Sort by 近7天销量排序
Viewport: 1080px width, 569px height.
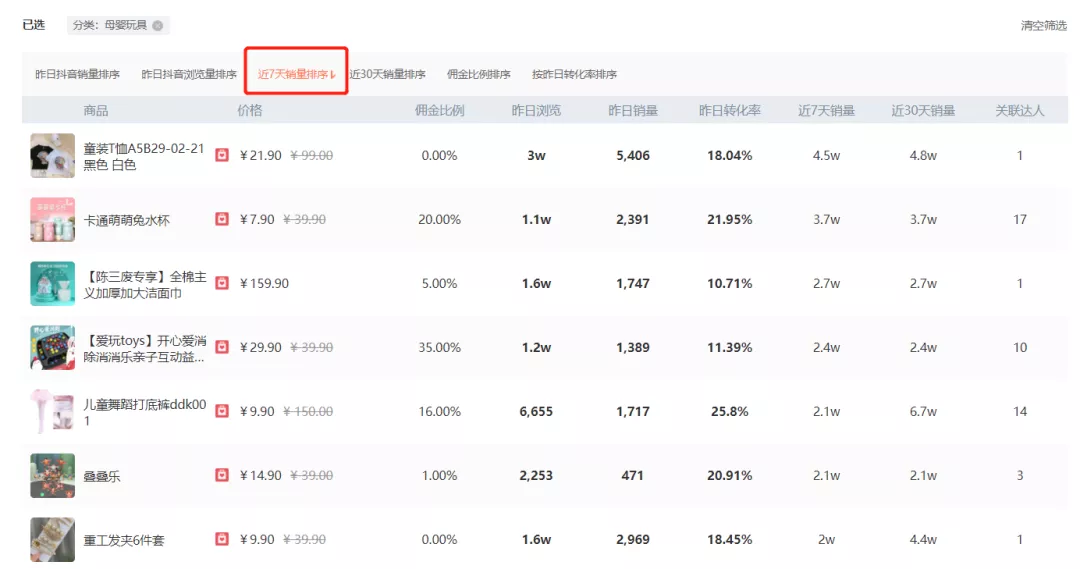[x=296, y=74]
